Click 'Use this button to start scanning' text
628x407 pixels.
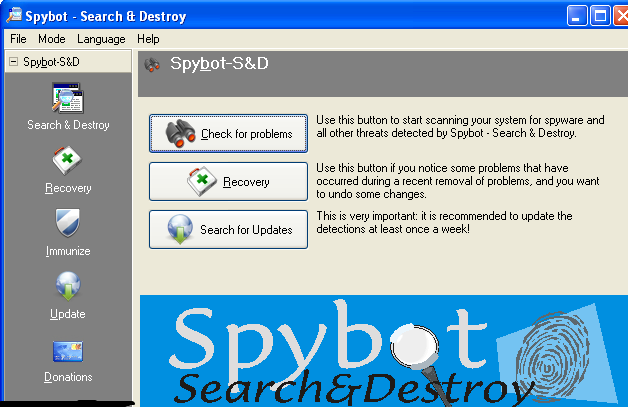460,127
